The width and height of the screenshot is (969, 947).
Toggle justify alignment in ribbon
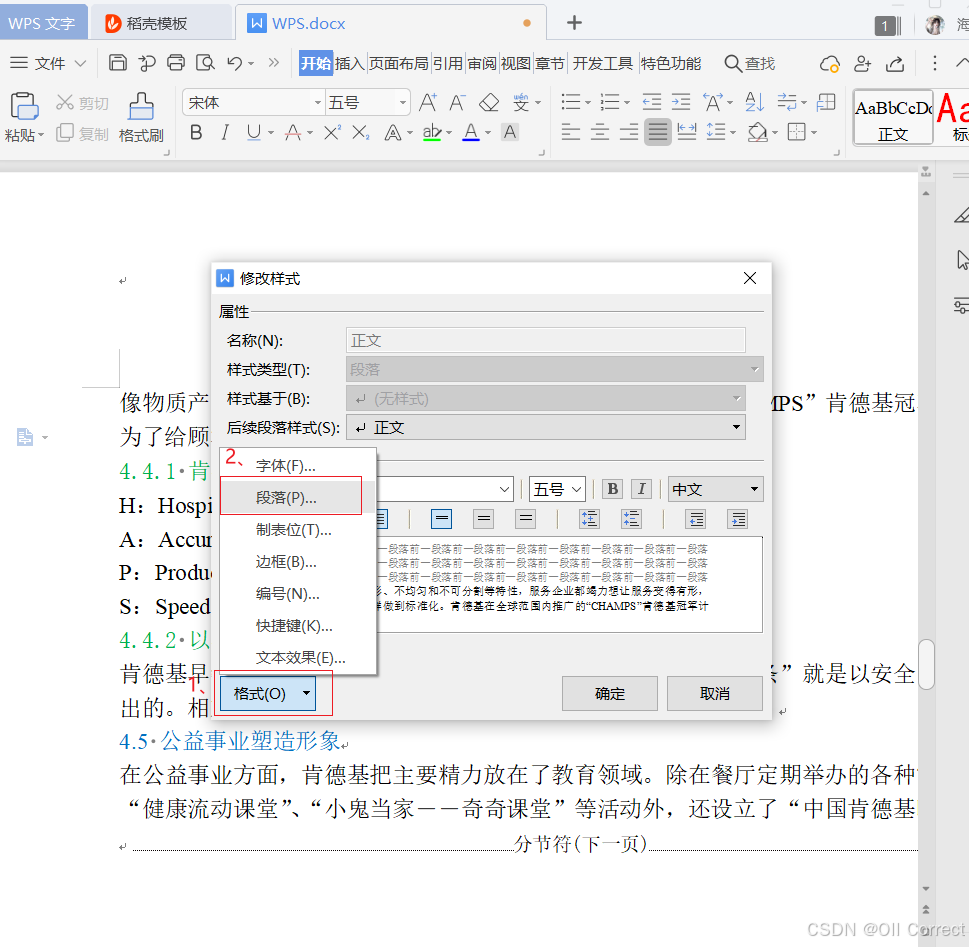point(658,132)
